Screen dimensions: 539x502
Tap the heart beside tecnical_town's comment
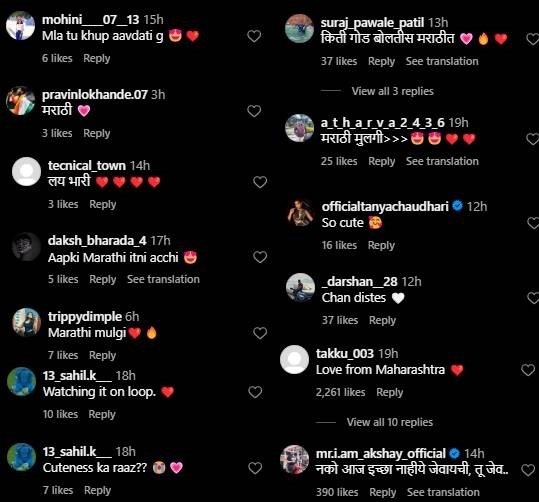[260, 182]
